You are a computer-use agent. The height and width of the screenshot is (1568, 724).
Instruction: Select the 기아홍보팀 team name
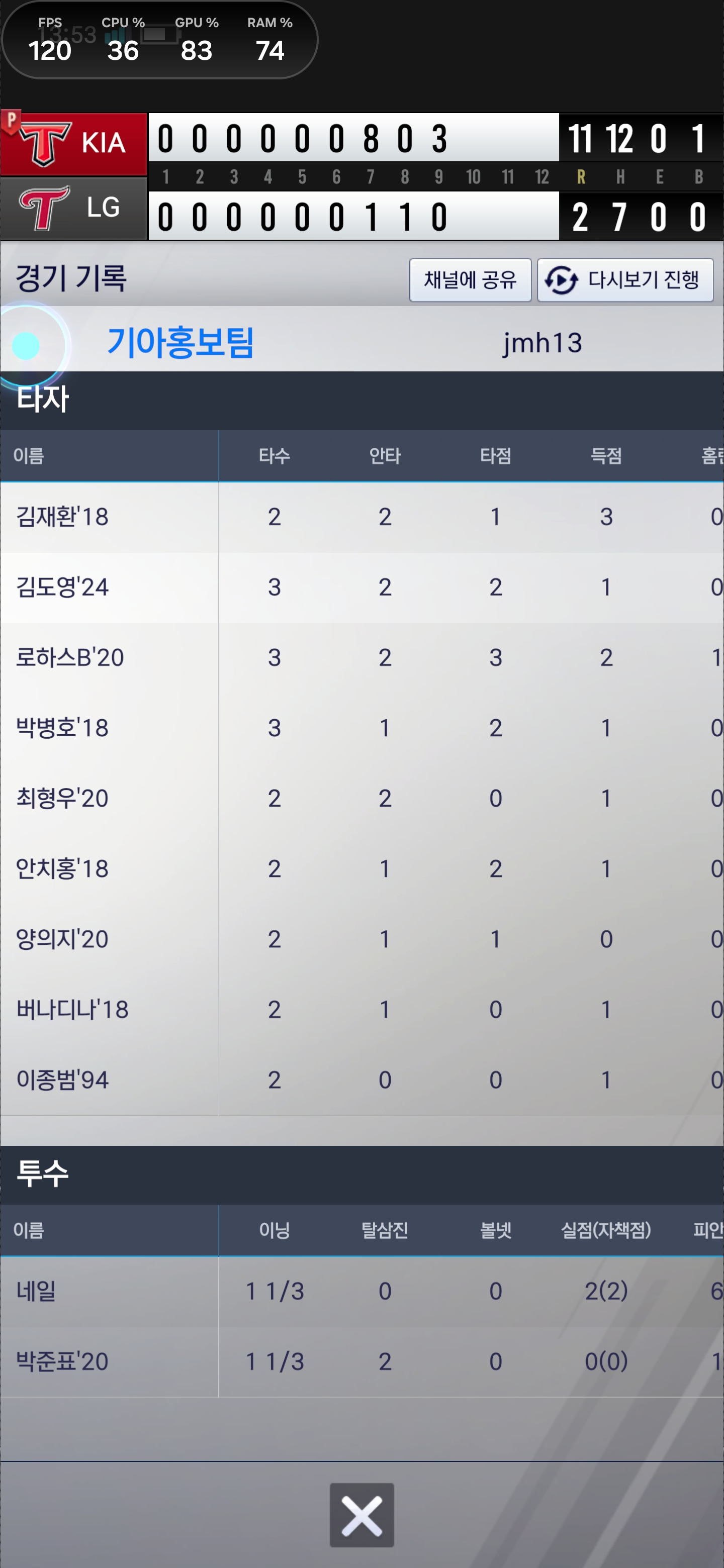pos(180,342)
